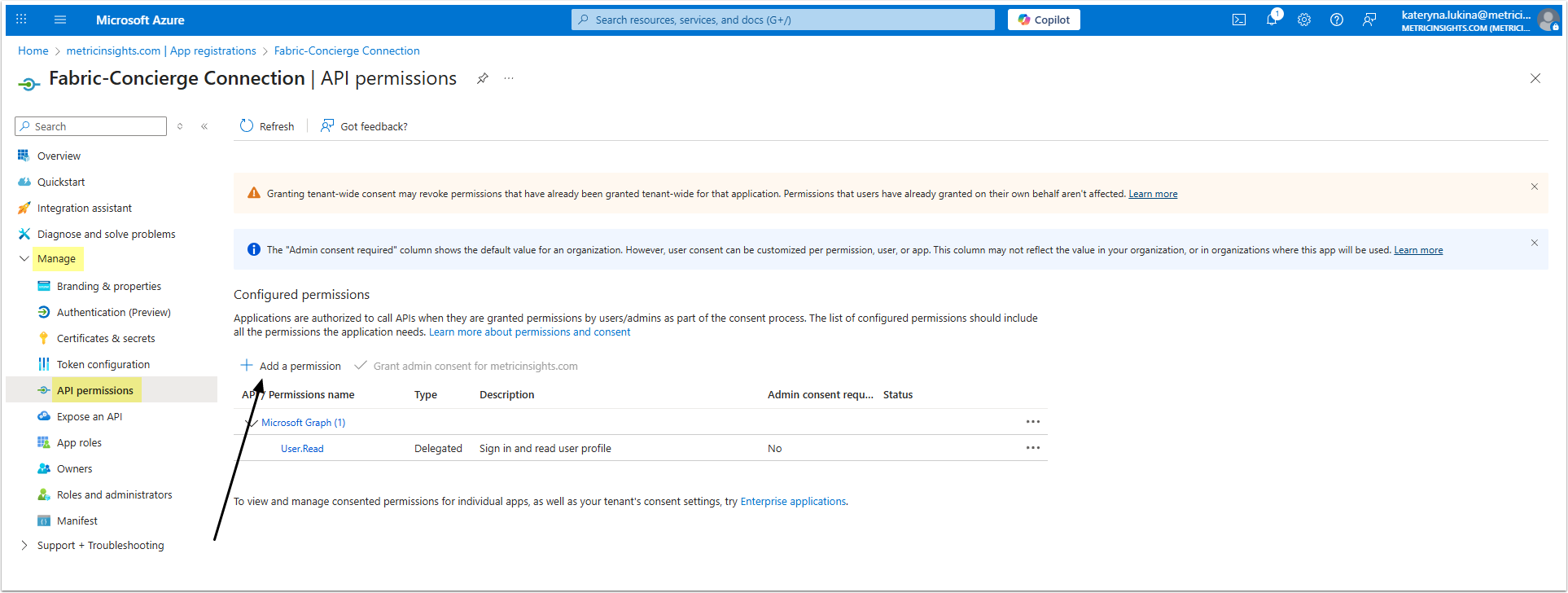
Task: Click the Copilot button
Action: pos(1044,20)
